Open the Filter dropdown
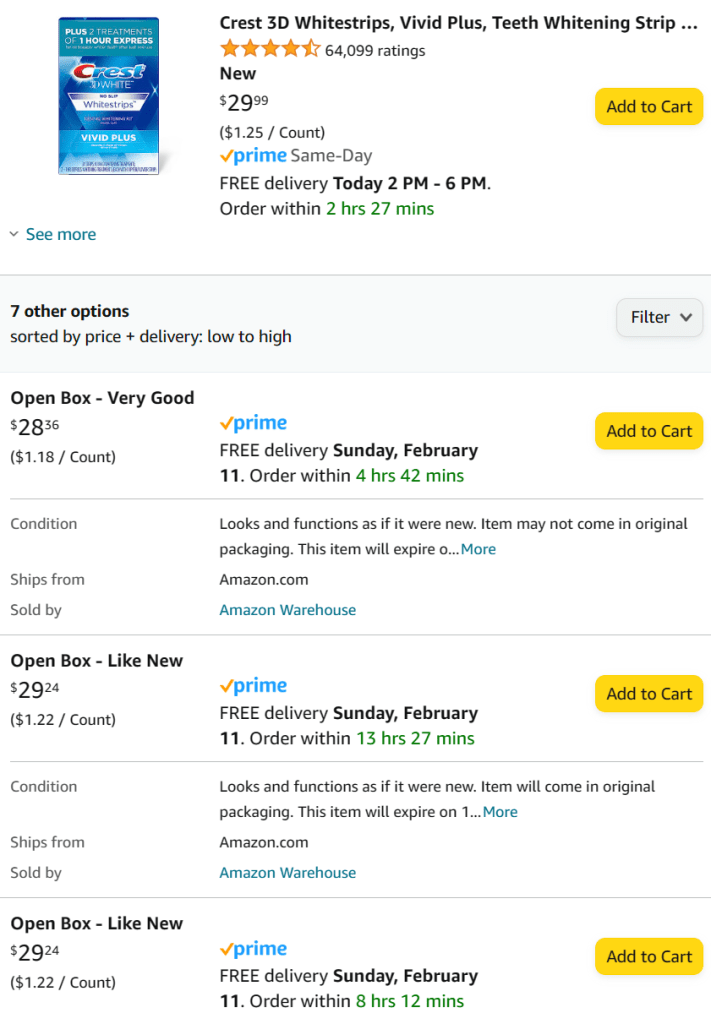Screen dimensions: 711x1024 (x=660, y=317)
